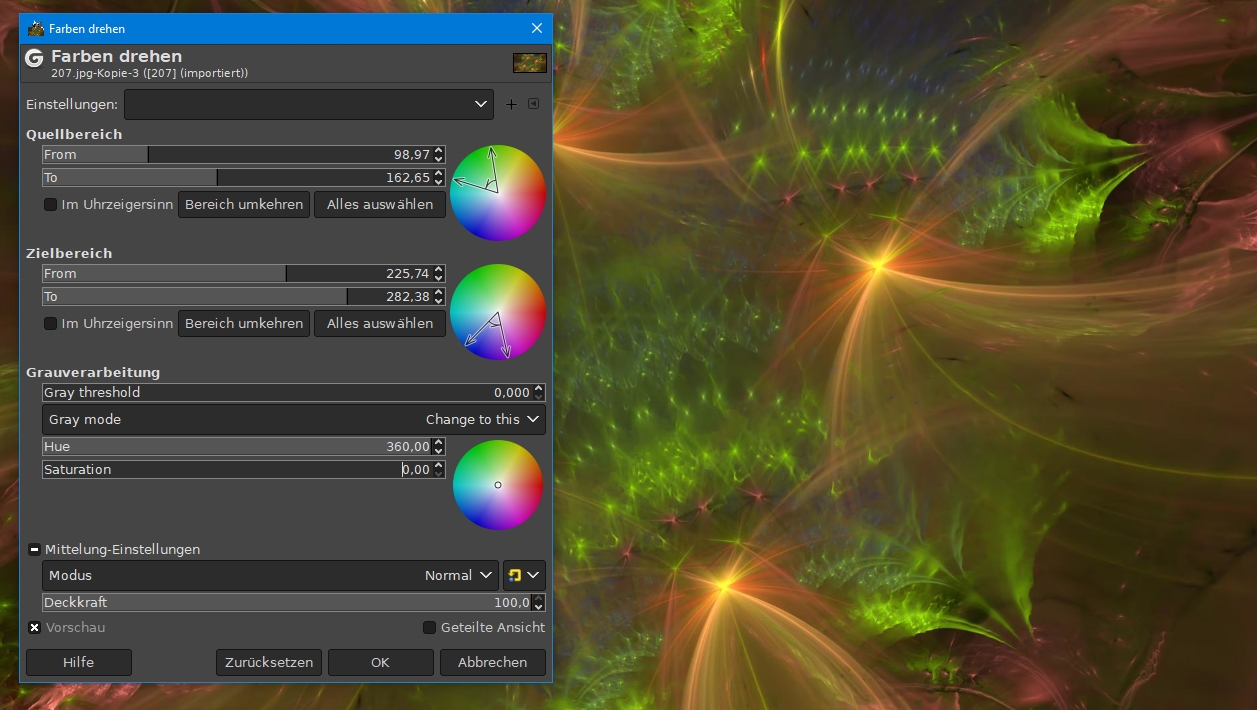
Task: Click the Quellbereich color wheel
Action: [x=497, y=193]
